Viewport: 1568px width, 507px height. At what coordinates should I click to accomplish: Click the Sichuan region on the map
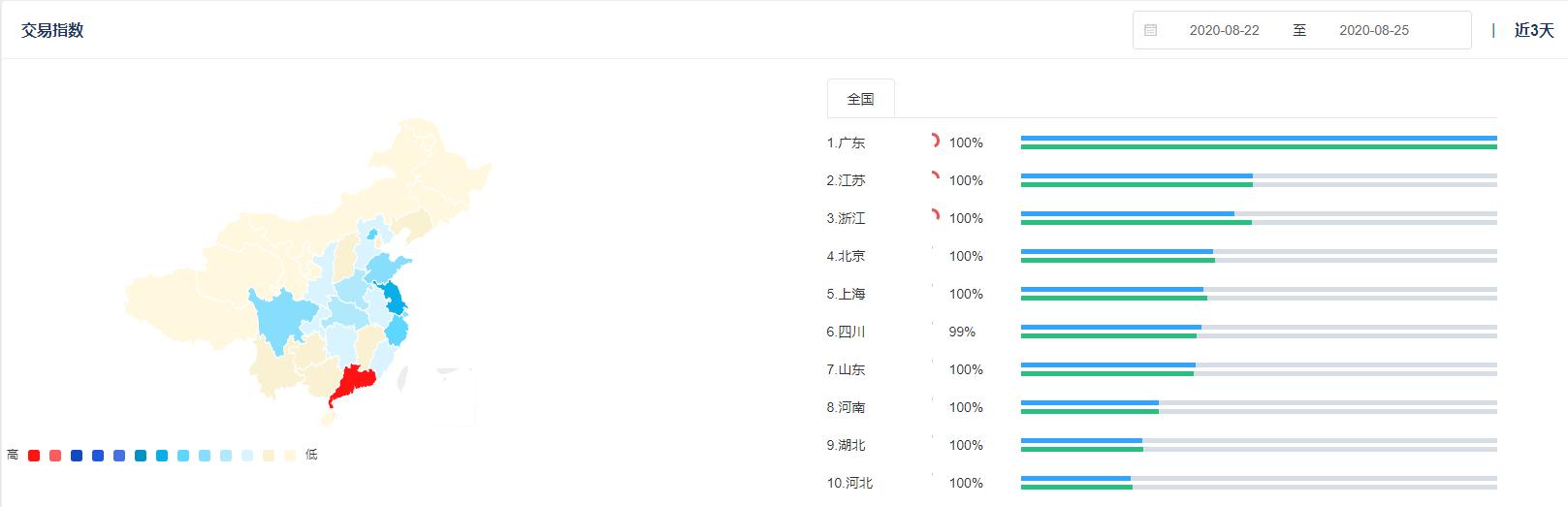point(281,320)
